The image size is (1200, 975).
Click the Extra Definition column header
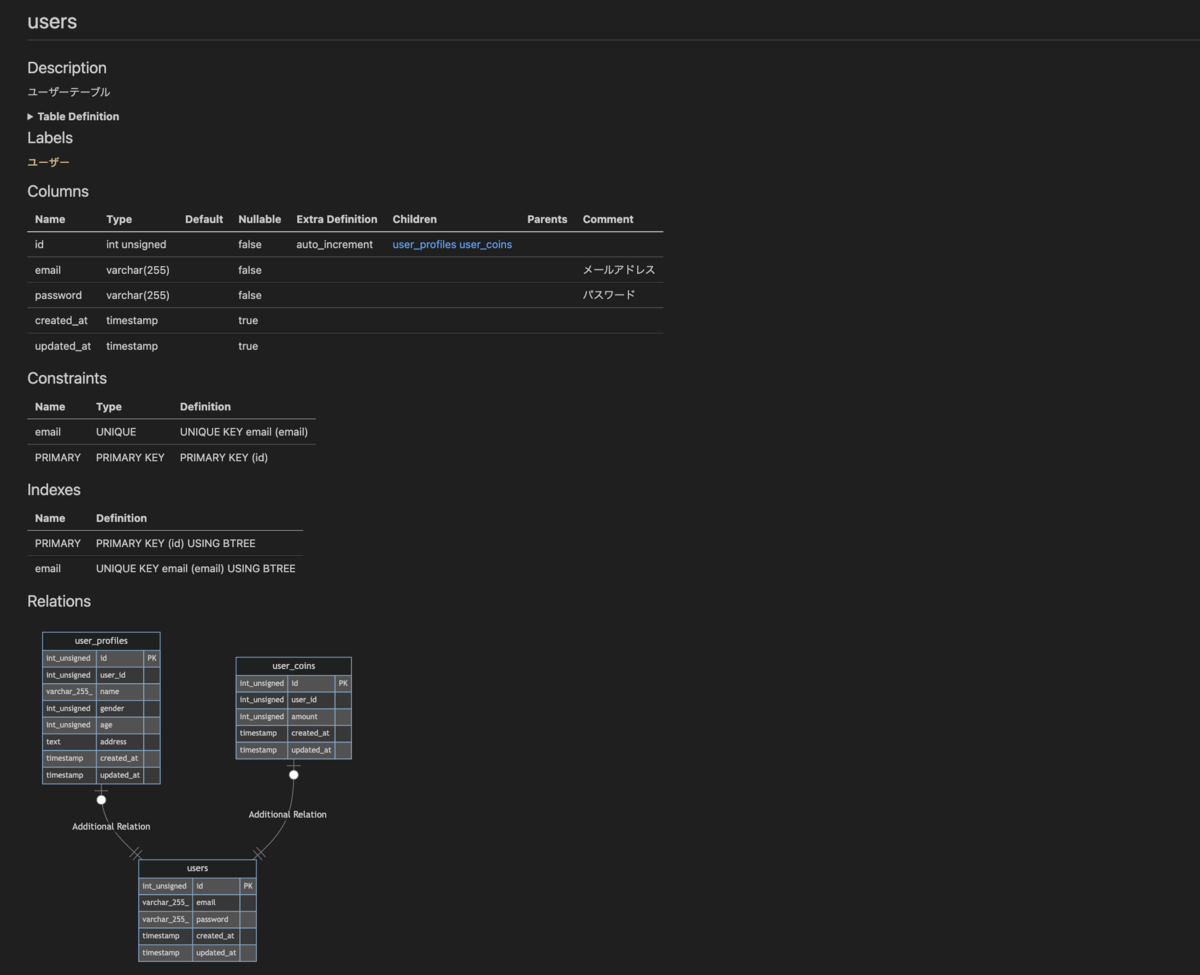337,219
